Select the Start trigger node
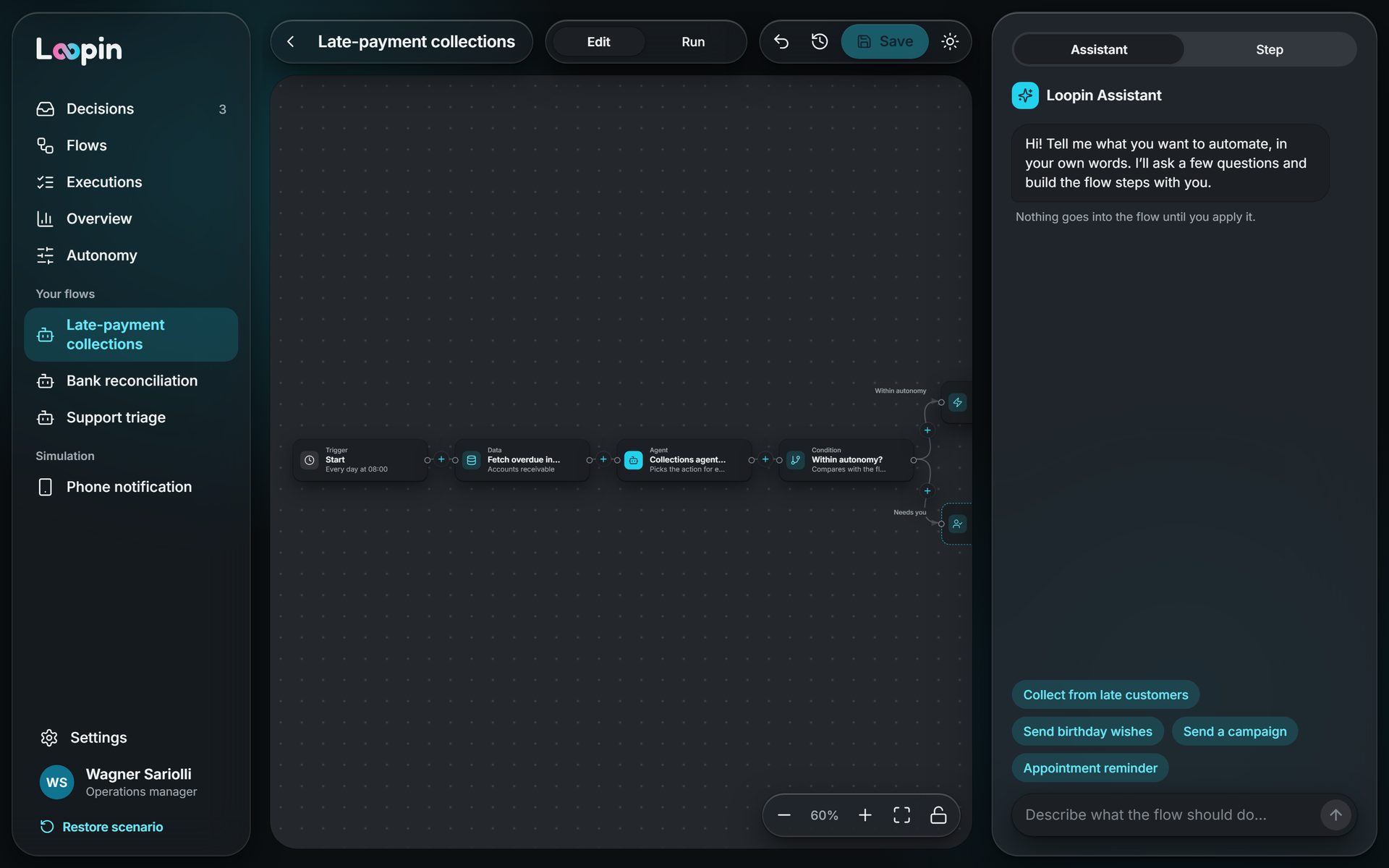The height and width of the screenshot is (868, 1389). click(360, 460)
